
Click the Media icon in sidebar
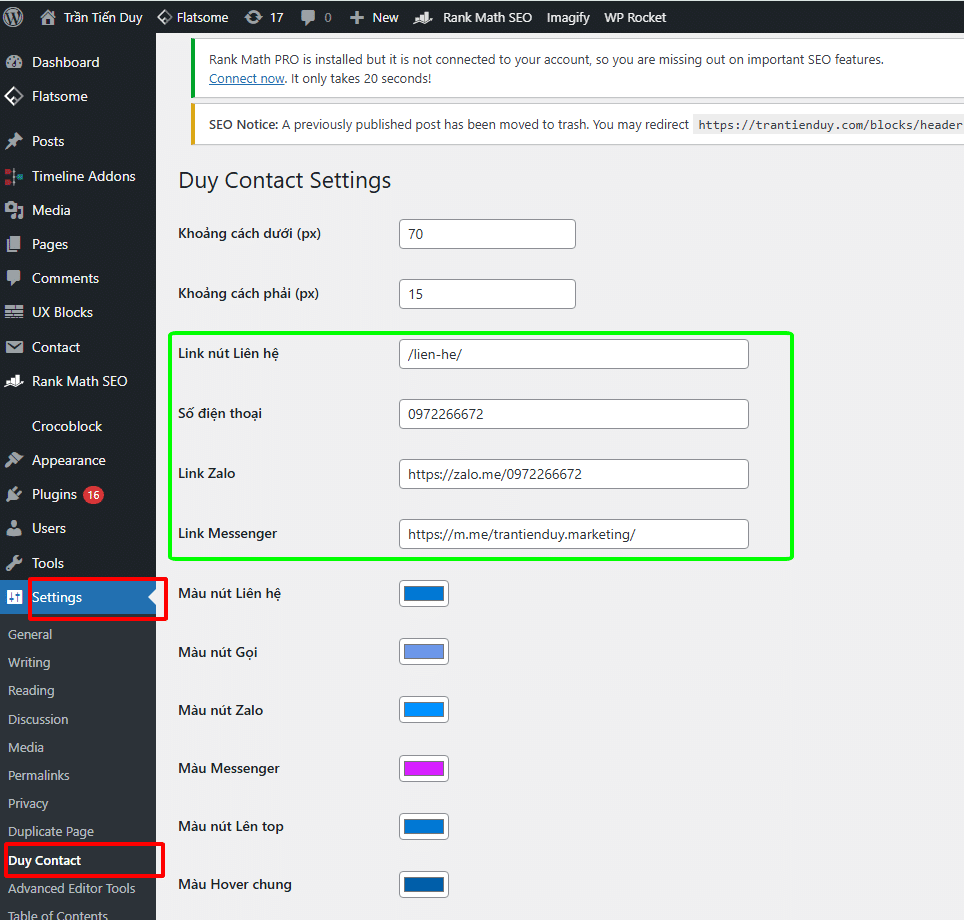pos(14,210)
